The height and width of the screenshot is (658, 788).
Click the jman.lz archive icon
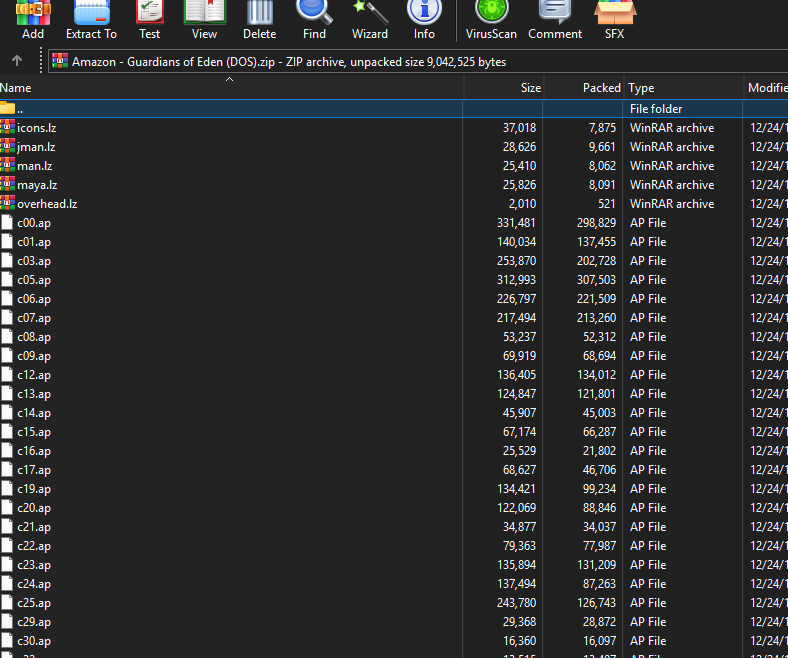coord(8,146)
